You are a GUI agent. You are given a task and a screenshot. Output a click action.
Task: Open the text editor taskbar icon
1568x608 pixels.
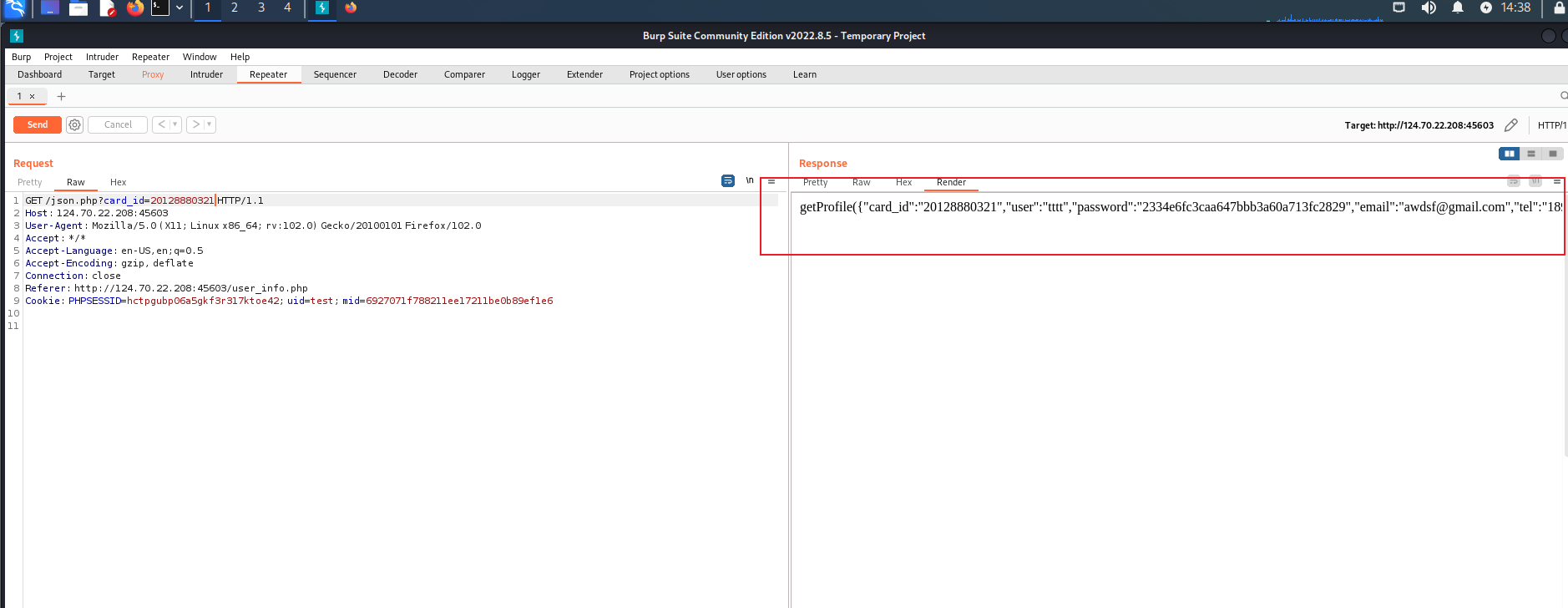[x=107, y=8]
